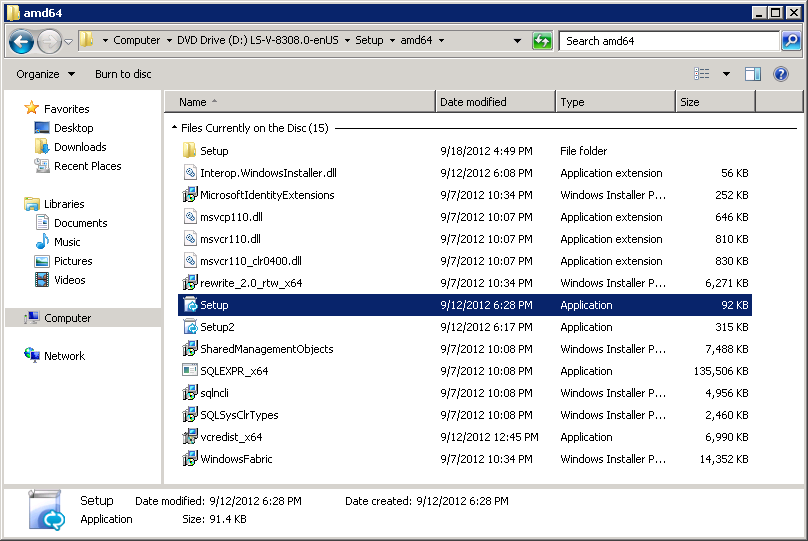Select the WindowsFabric installer package
Viewport: 808px width, 541px height.
[235, 459]
